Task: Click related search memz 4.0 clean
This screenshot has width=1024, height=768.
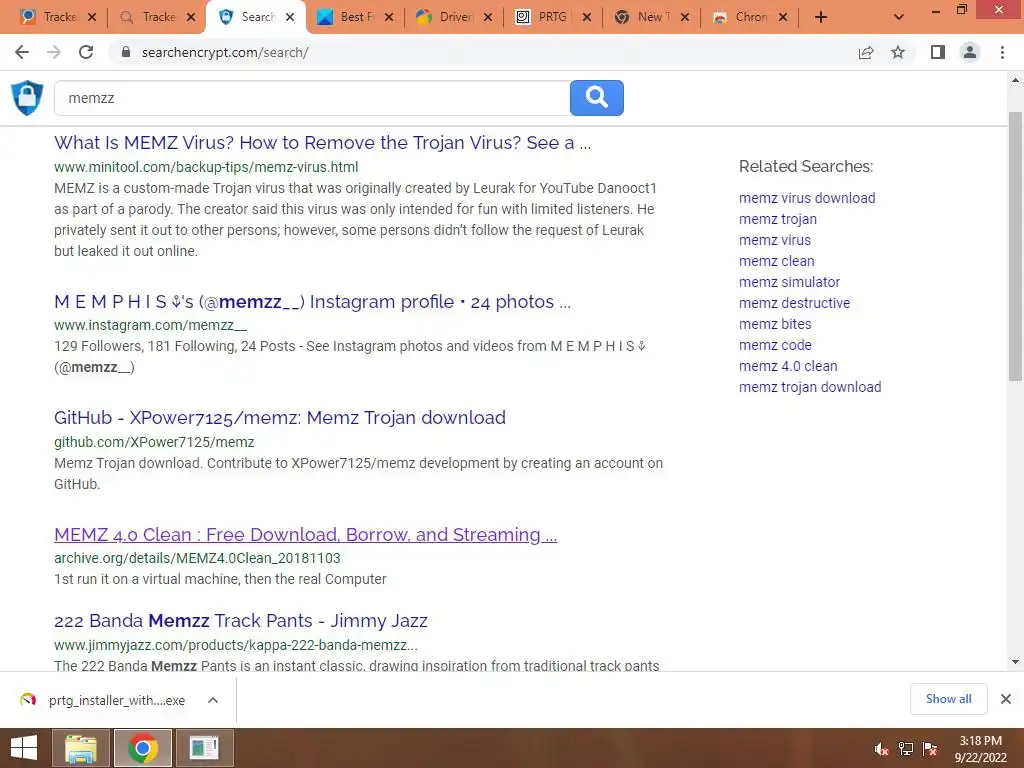Action: click(x=788, y=366)
